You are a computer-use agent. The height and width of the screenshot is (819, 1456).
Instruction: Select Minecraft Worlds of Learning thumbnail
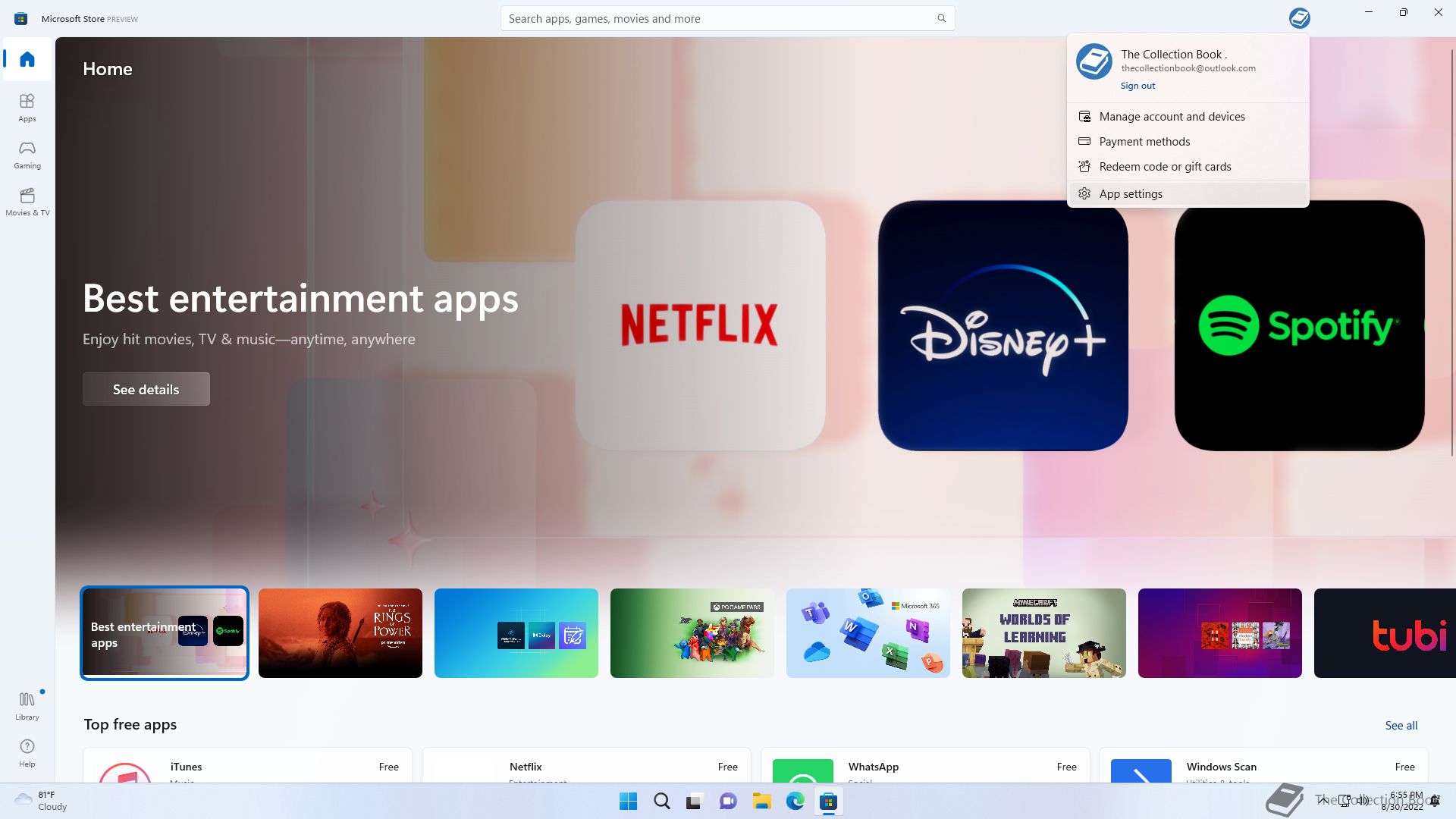(x=1044, y=633)
